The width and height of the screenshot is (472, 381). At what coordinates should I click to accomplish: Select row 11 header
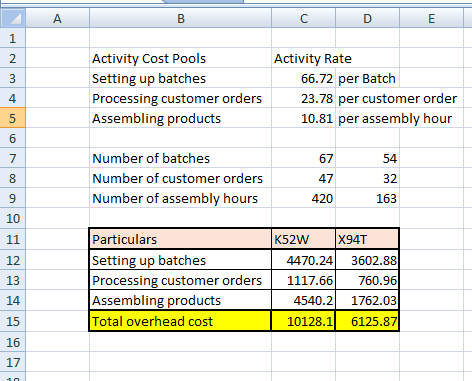click(13, 239)
